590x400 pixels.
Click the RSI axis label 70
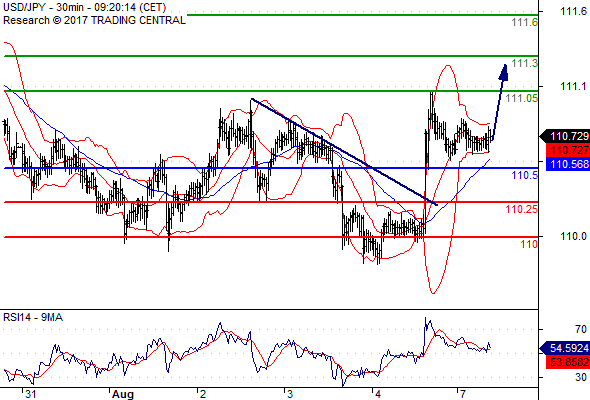click(x=581, y=329)
